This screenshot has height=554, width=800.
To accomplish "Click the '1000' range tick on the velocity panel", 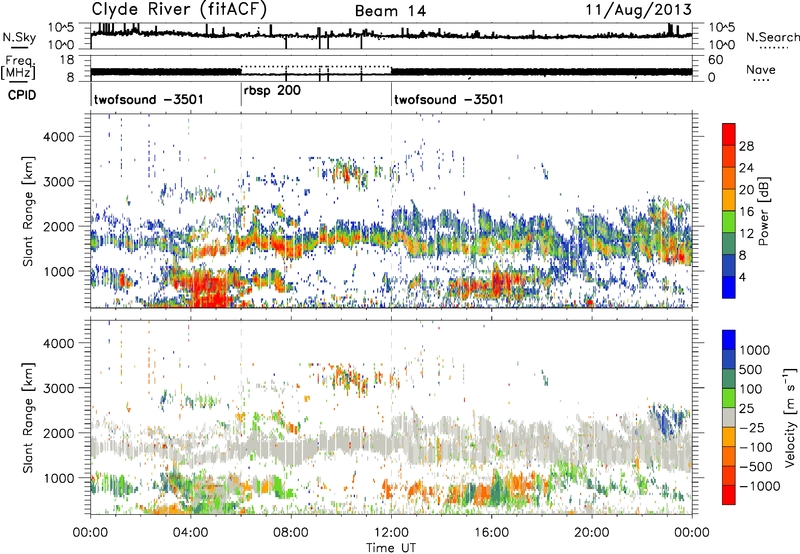I will (x=59, y=478).
